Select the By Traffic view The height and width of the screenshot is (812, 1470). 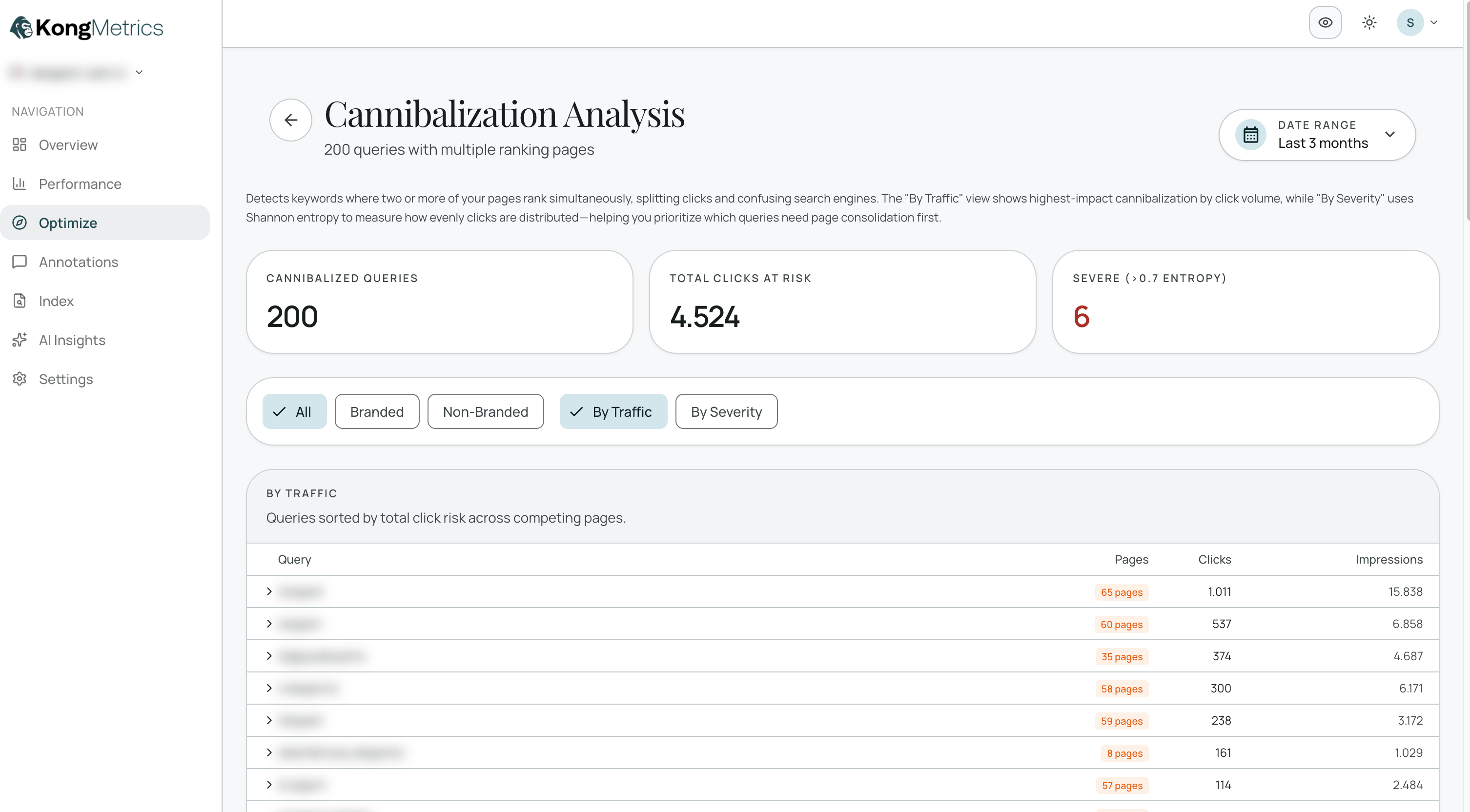[x=613, y=411]
